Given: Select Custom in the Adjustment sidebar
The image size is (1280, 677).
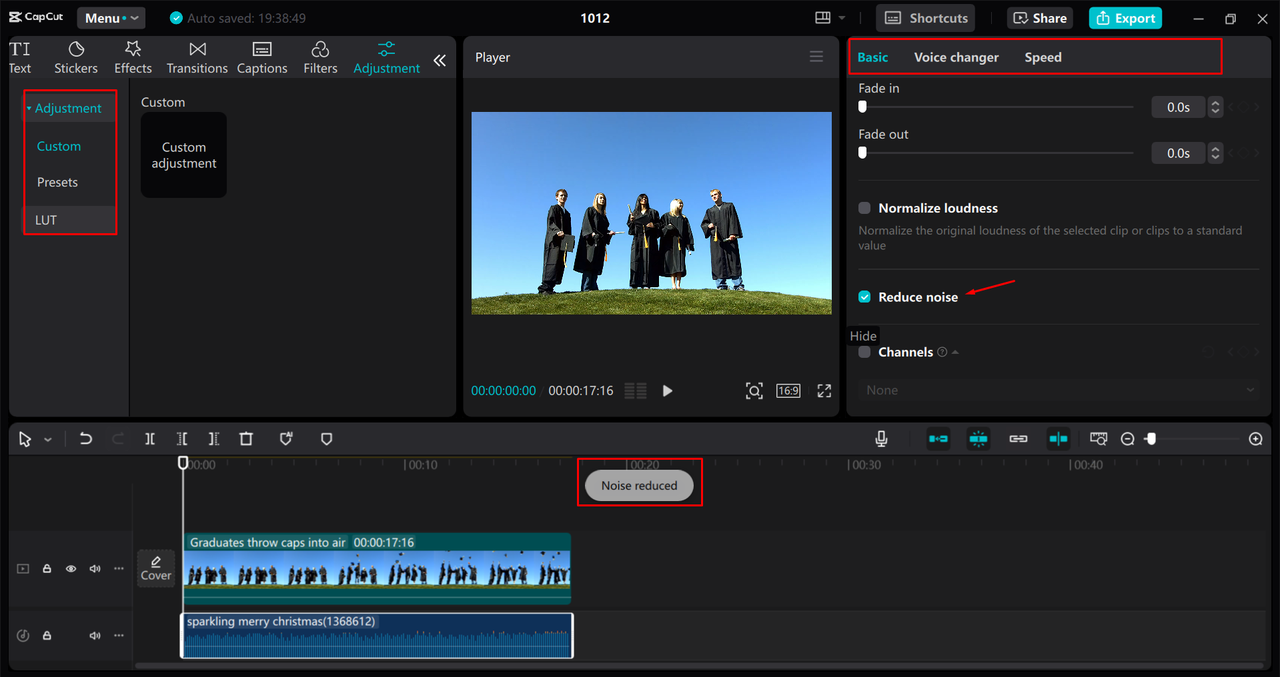Looking at the screenshot, I should click(59, 146).
